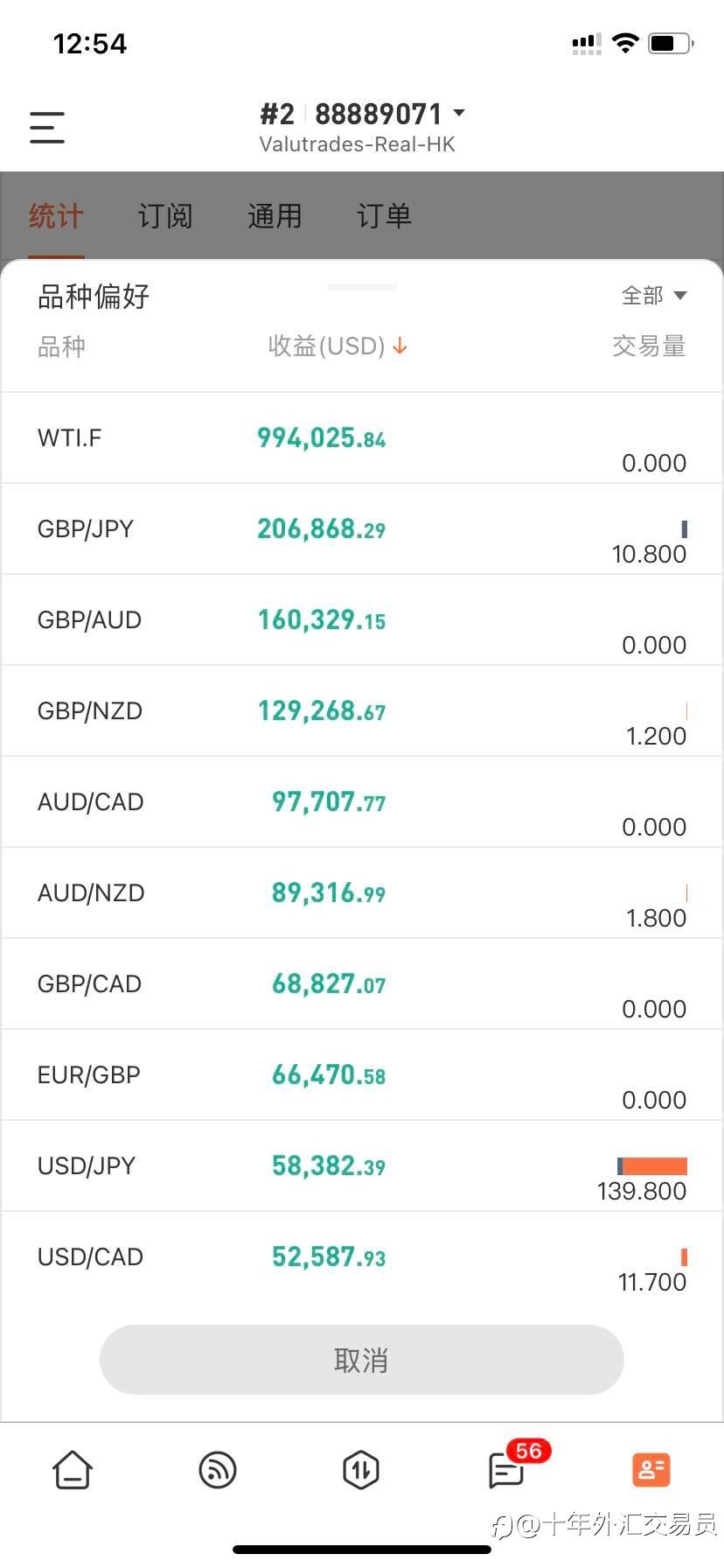724x1568 pixels.
Task: Tap the 统计 statistics tab
Action: point(56,216)
